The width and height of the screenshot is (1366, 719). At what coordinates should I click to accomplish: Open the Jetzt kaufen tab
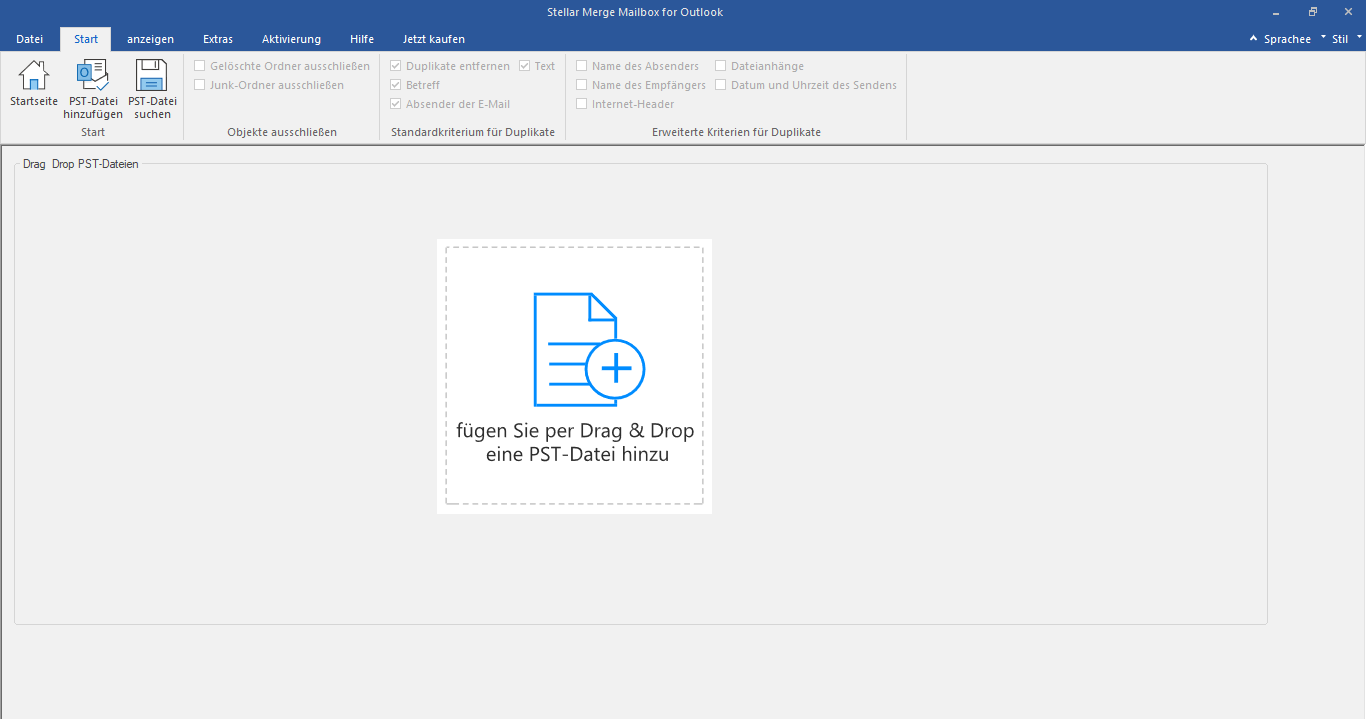tap(433, 39)
